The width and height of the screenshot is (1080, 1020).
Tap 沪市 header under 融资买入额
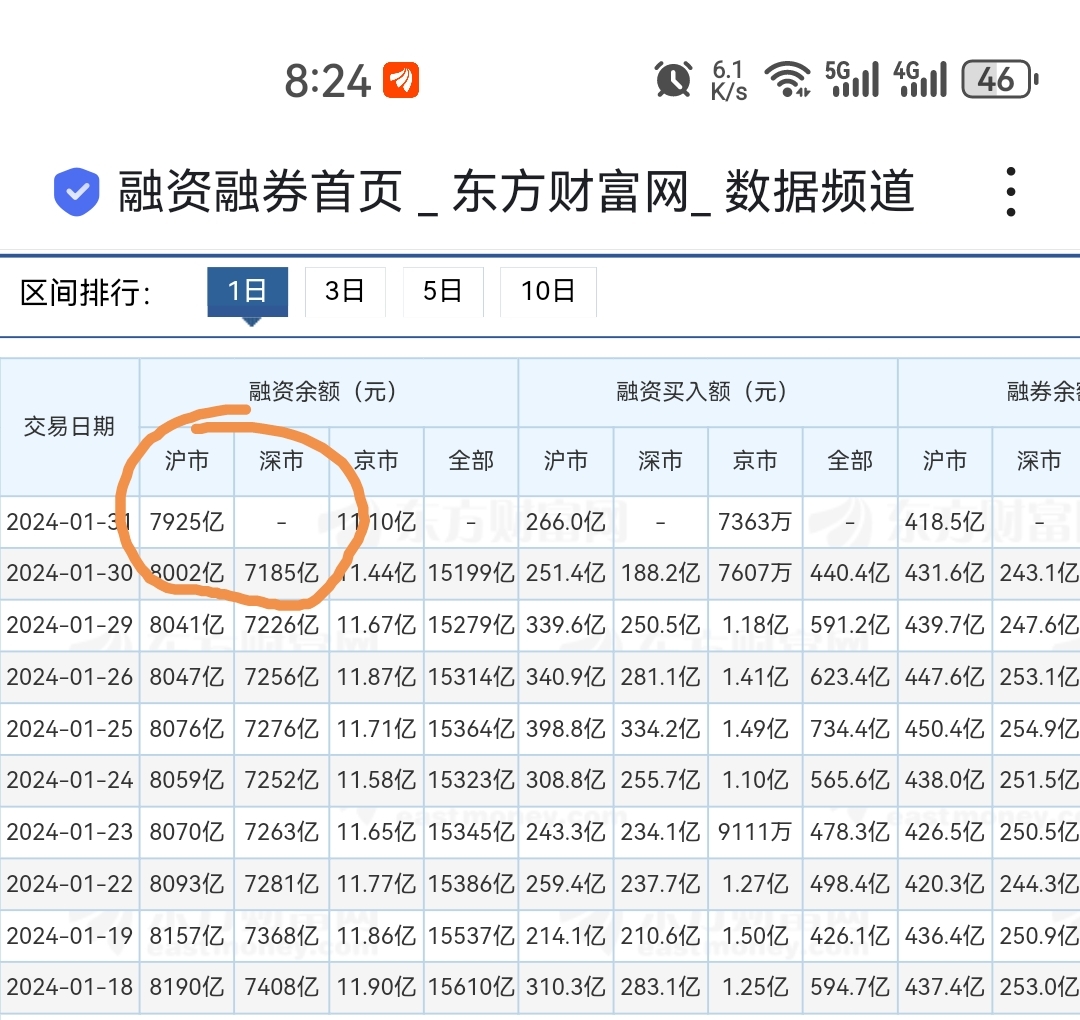(565, 460)
